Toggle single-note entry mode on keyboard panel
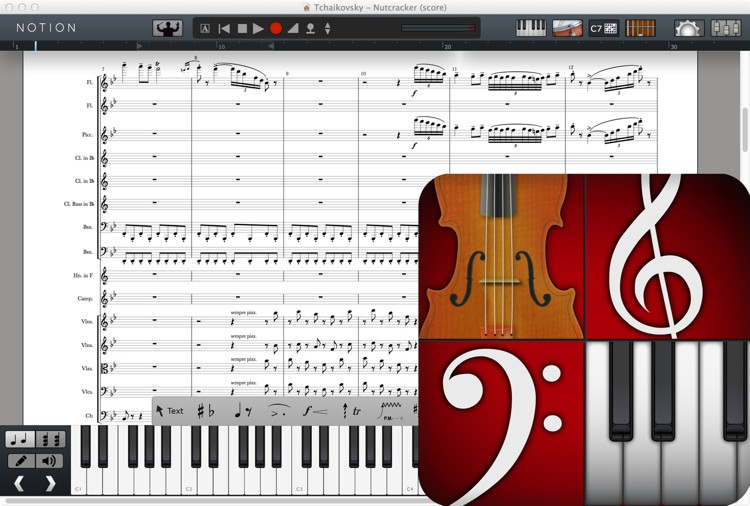Screen dimensions: 750x506 pos(21,439)
